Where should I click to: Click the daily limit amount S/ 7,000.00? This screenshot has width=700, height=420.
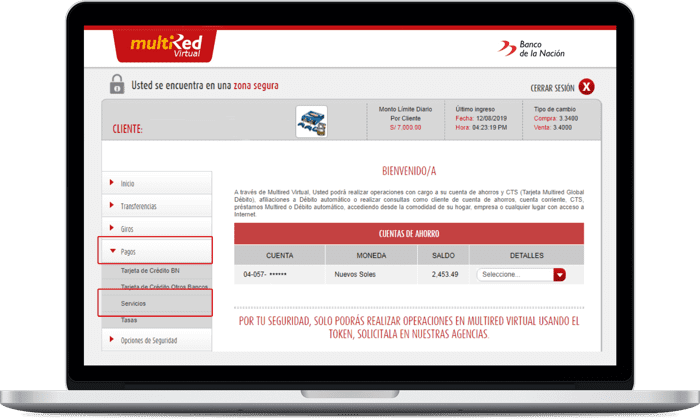pyautogui.click(x=405, y=128)
